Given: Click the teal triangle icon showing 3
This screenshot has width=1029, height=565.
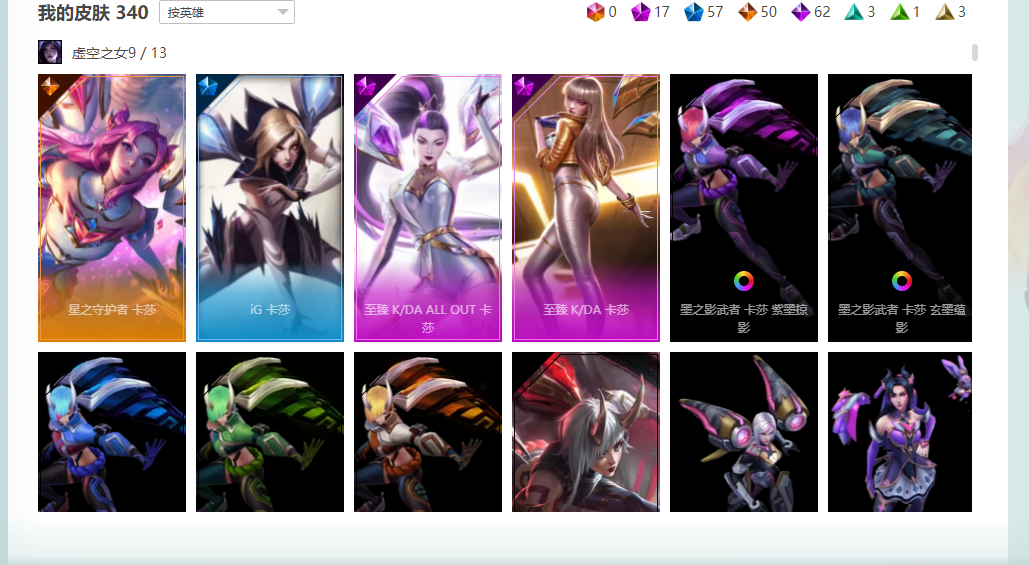Looking at the screenshot, I should click(x=854, y=12).
